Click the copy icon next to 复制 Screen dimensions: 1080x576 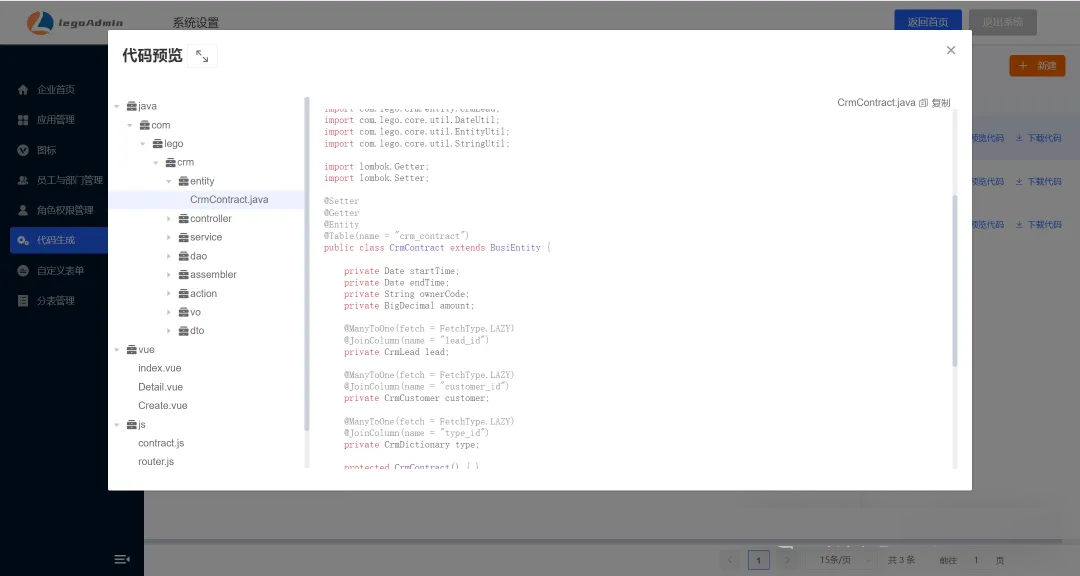(923, 103)
